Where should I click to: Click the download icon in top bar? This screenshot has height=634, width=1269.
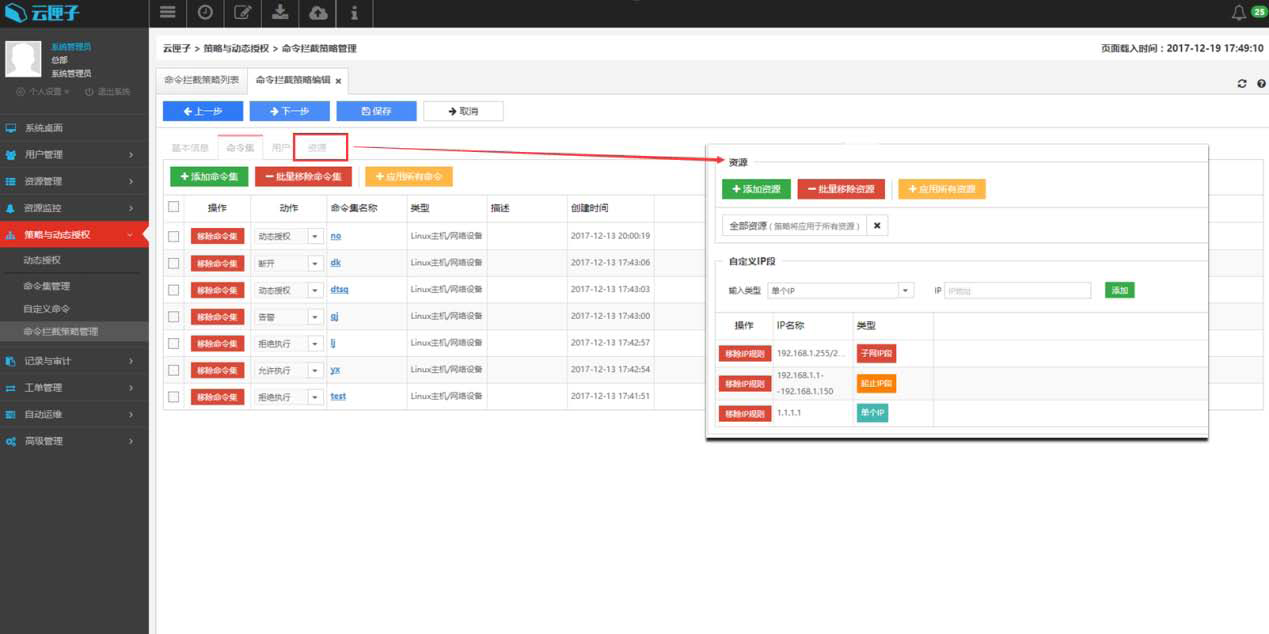[x=280, y=13]
